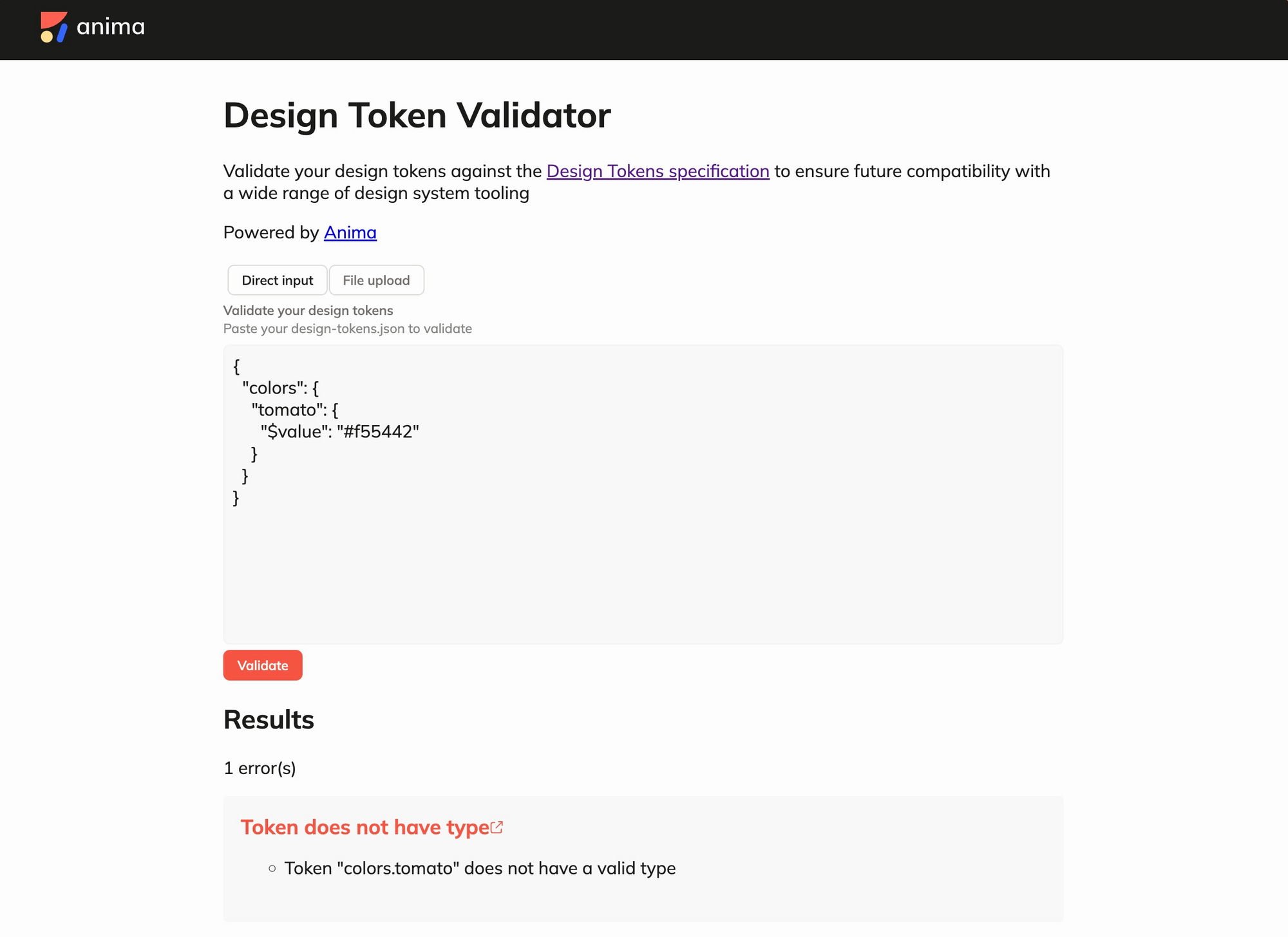
Task: Click the blue stroke in the Anima logo
Action: (61, 33)
